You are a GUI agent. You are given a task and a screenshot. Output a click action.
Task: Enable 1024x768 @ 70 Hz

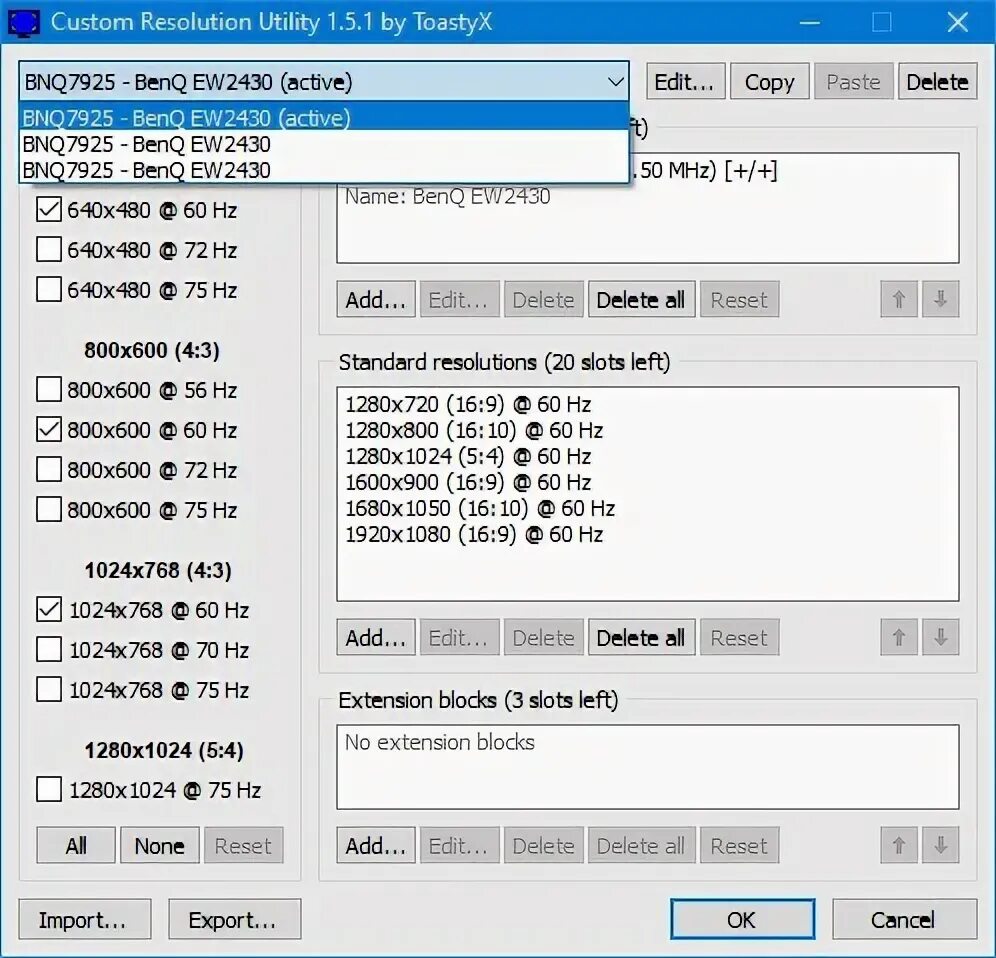[49, 649]
